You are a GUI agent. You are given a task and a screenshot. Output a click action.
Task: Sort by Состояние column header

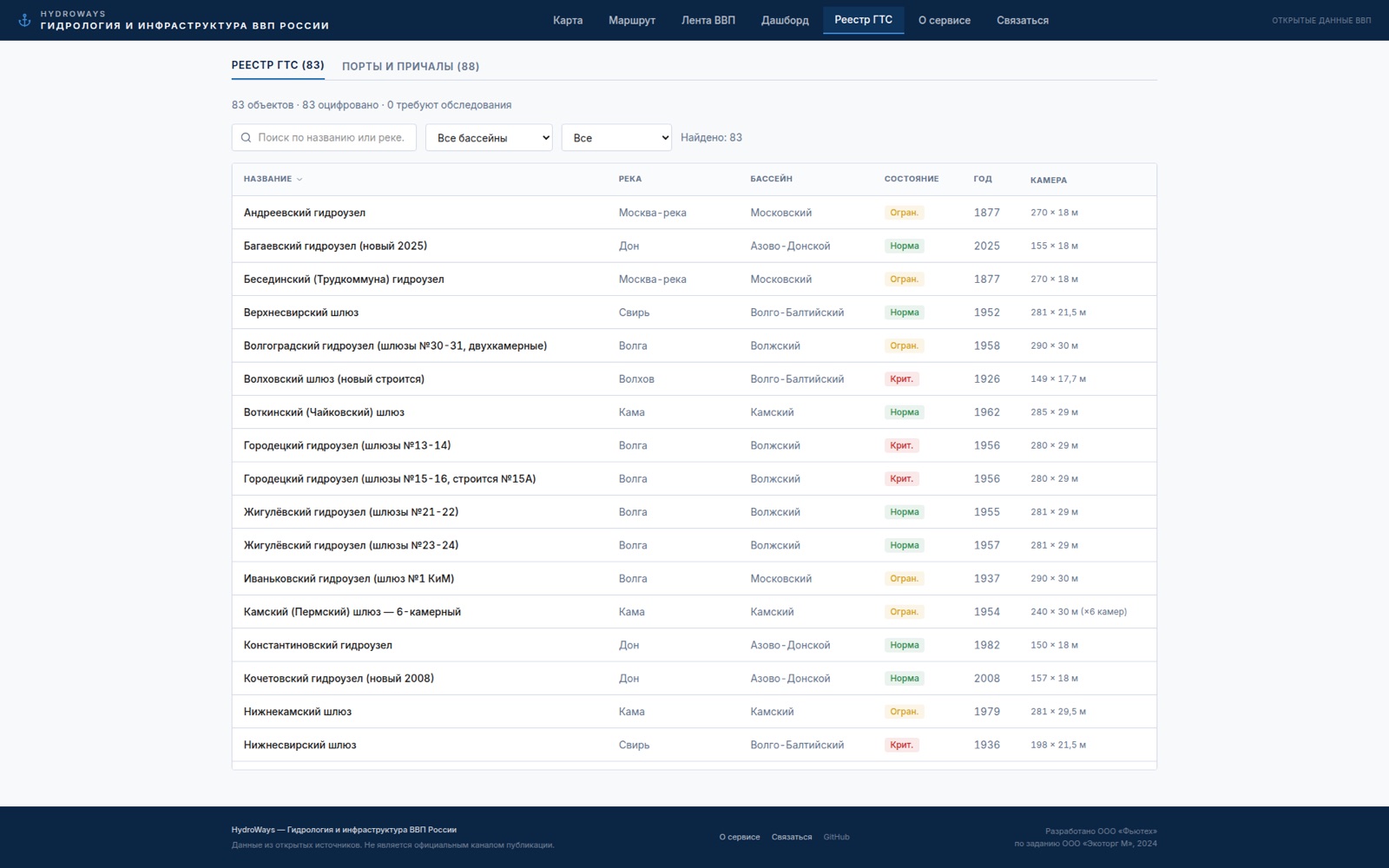912,179
